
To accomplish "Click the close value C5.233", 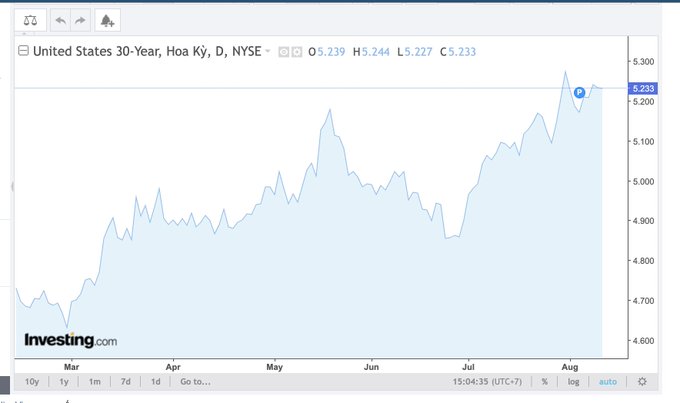I will pyautogui.click(x=458, y=52).
